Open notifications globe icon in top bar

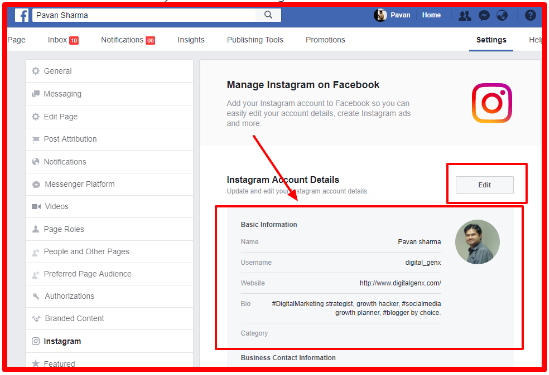point(502,15)
